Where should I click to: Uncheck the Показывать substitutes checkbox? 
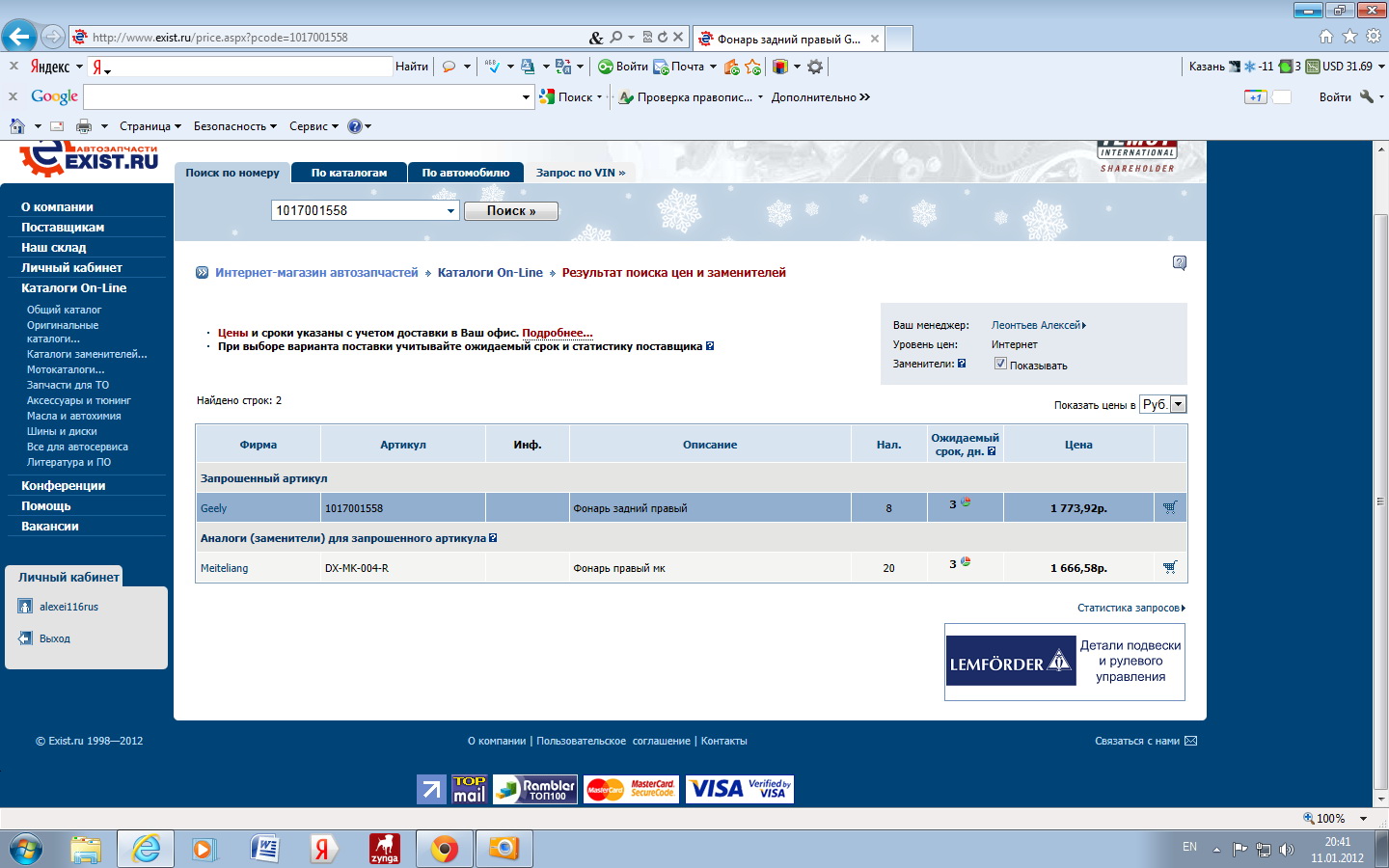click(1000, 364)
